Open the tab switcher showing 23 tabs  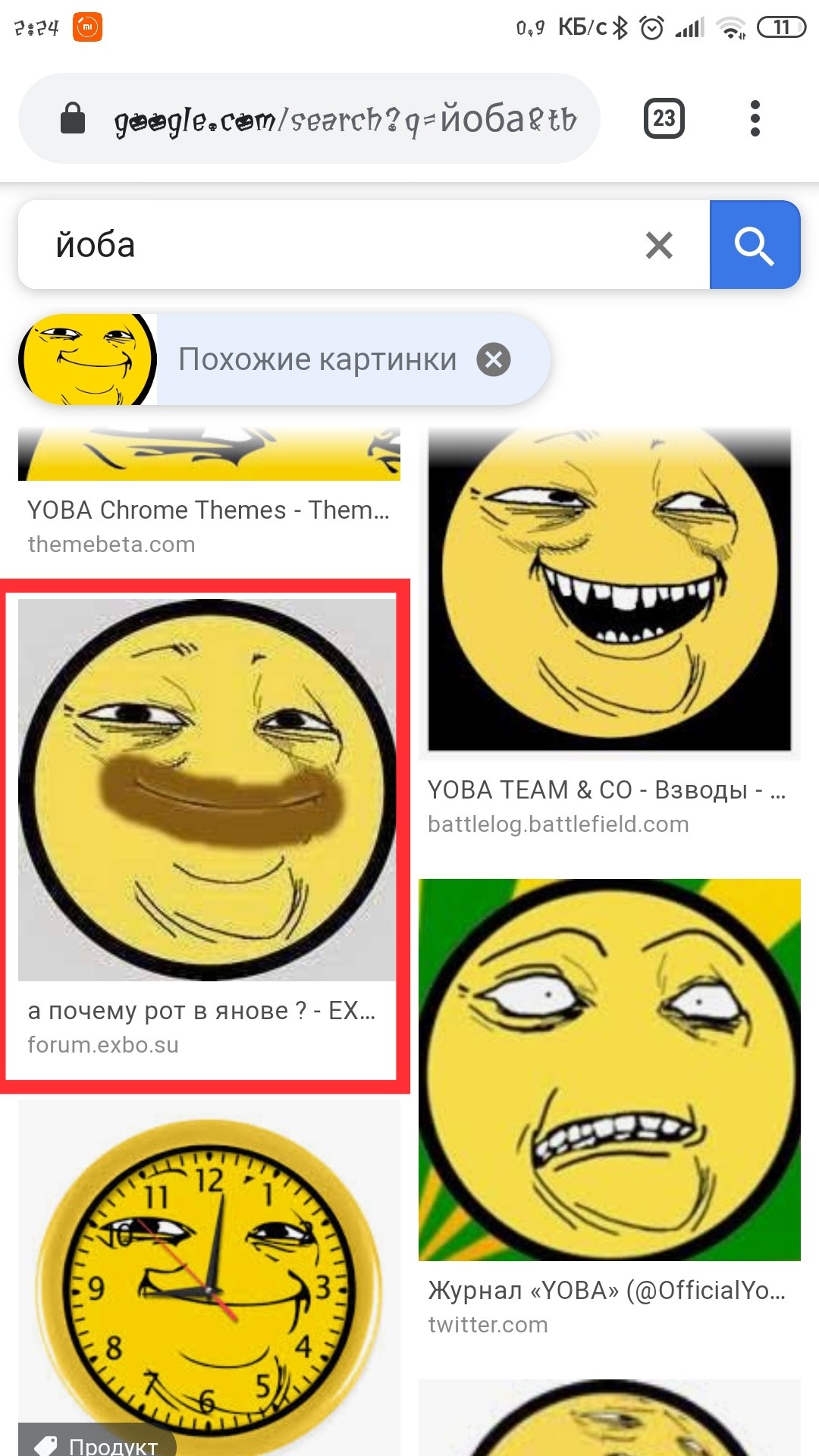pos(664,118)
